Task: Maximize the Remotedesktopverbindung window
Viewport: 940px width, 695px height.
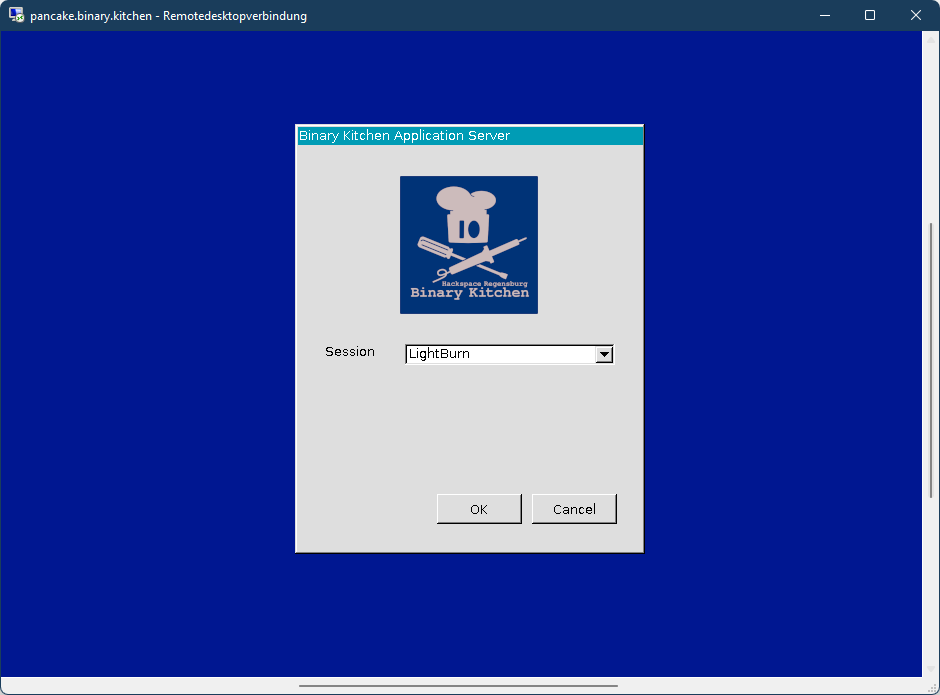Action: click(x=870, y=15)
